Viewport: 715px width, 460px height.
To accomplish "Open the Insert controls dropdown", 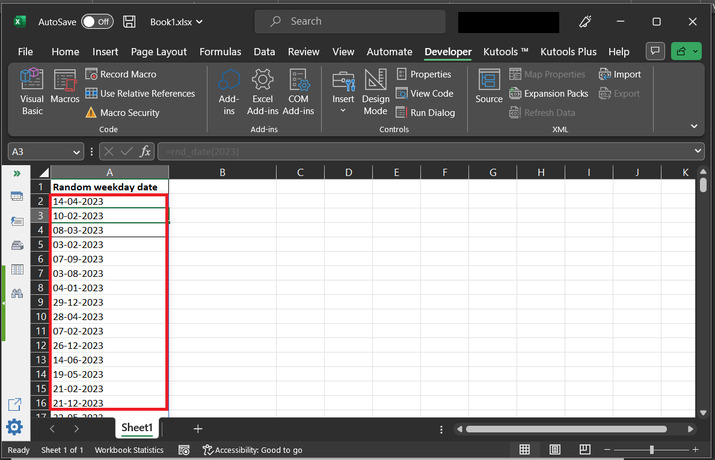I will pyautogui.click(x=343, y=110).
